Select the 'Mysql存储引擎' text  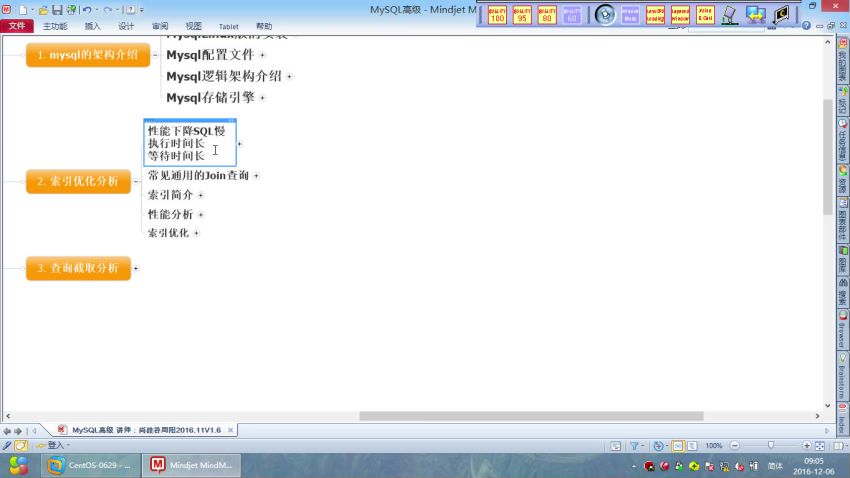click(x=210, y=98)
